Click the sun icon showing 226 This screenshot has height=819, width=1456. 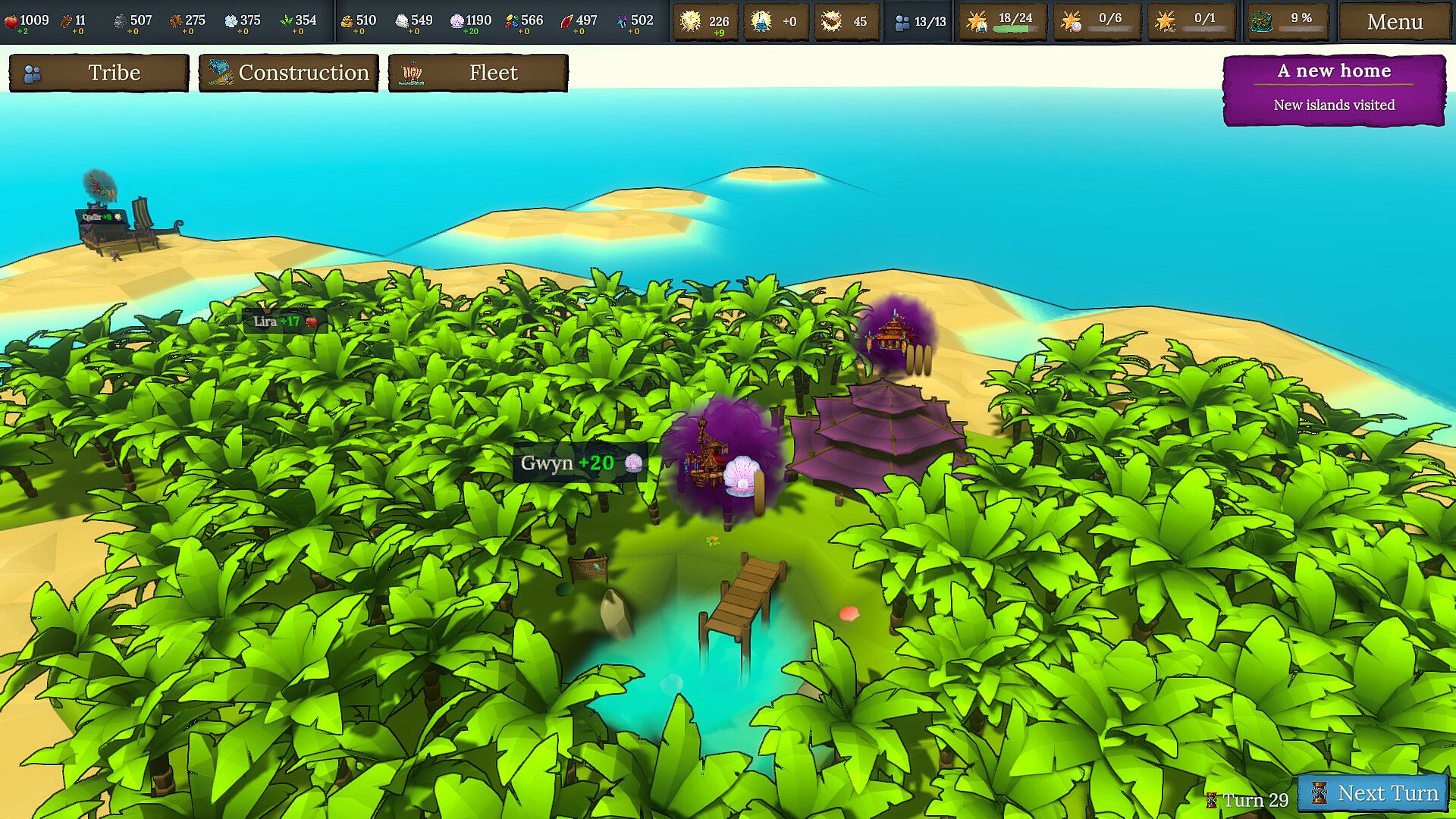pyautogui.click(x=690, y=21)
